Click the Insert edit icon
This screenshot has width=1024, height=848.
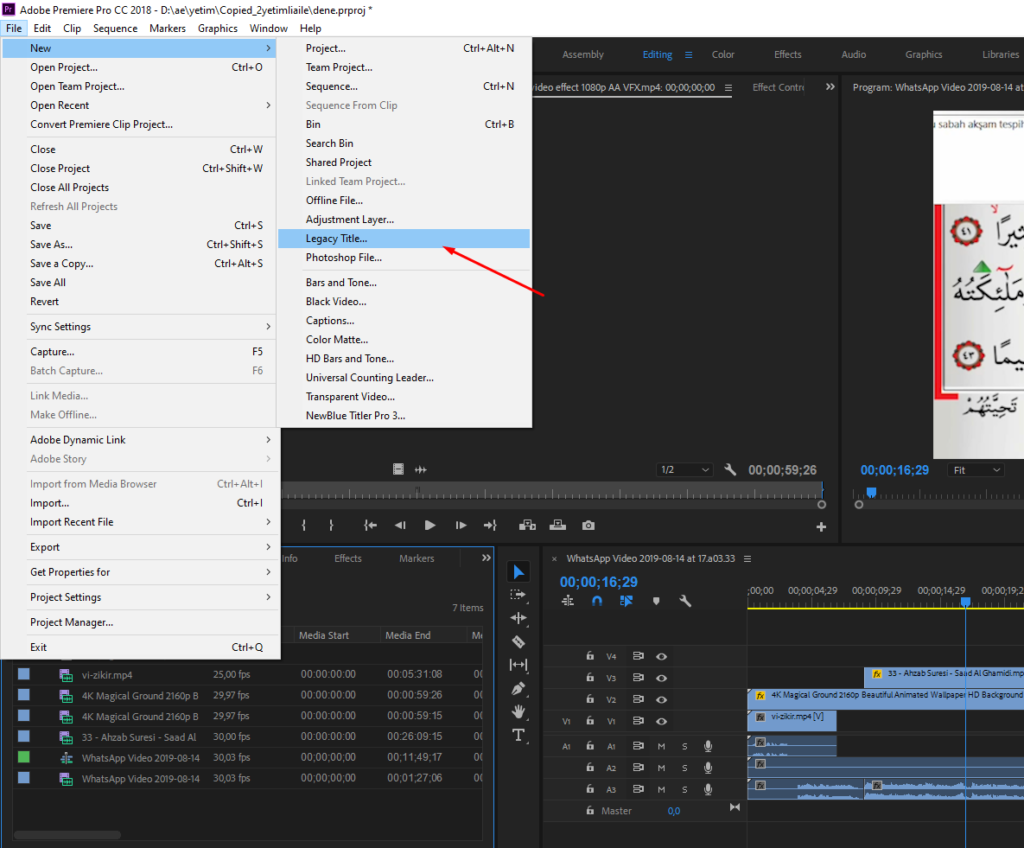[527, 525]
